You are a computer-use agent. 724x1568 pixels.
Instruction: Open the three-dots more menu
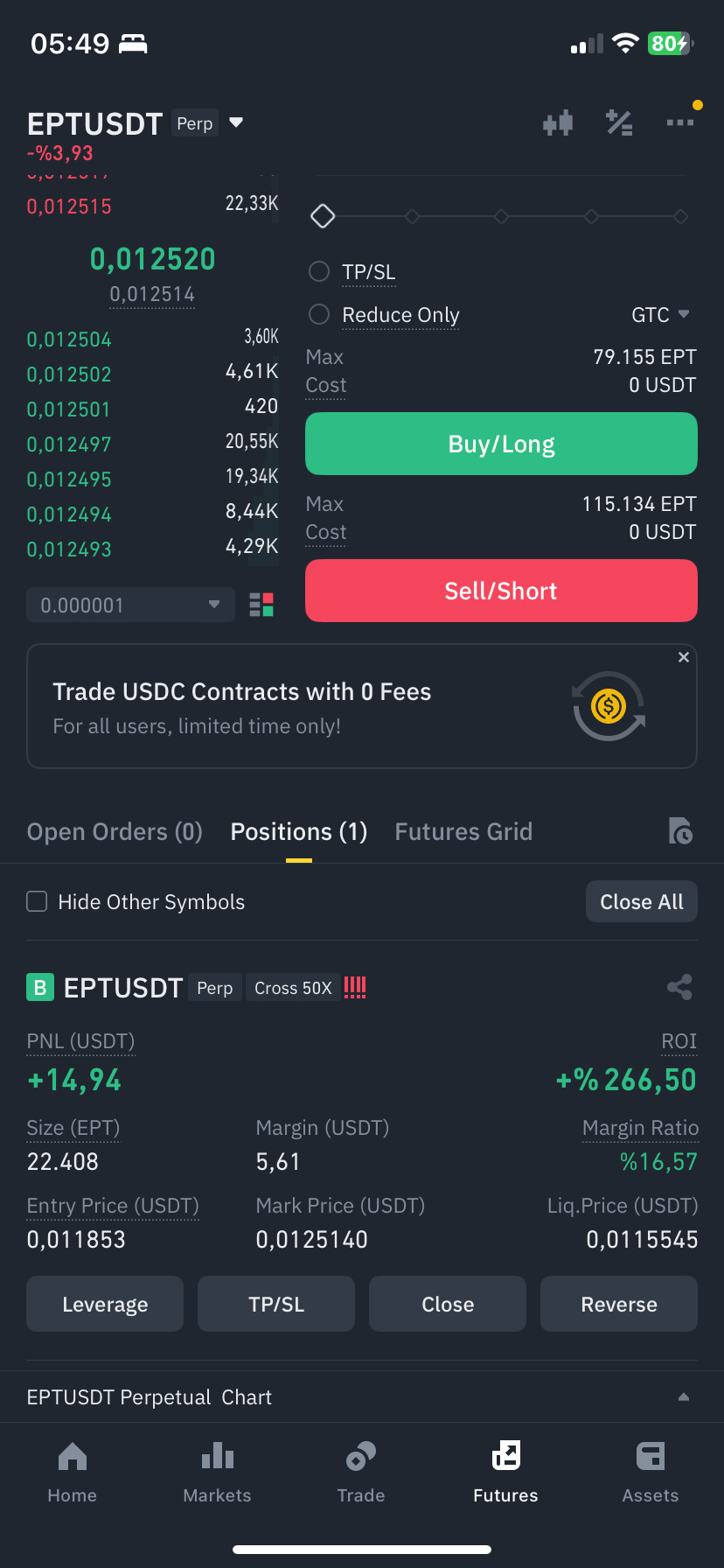point(680,122)
